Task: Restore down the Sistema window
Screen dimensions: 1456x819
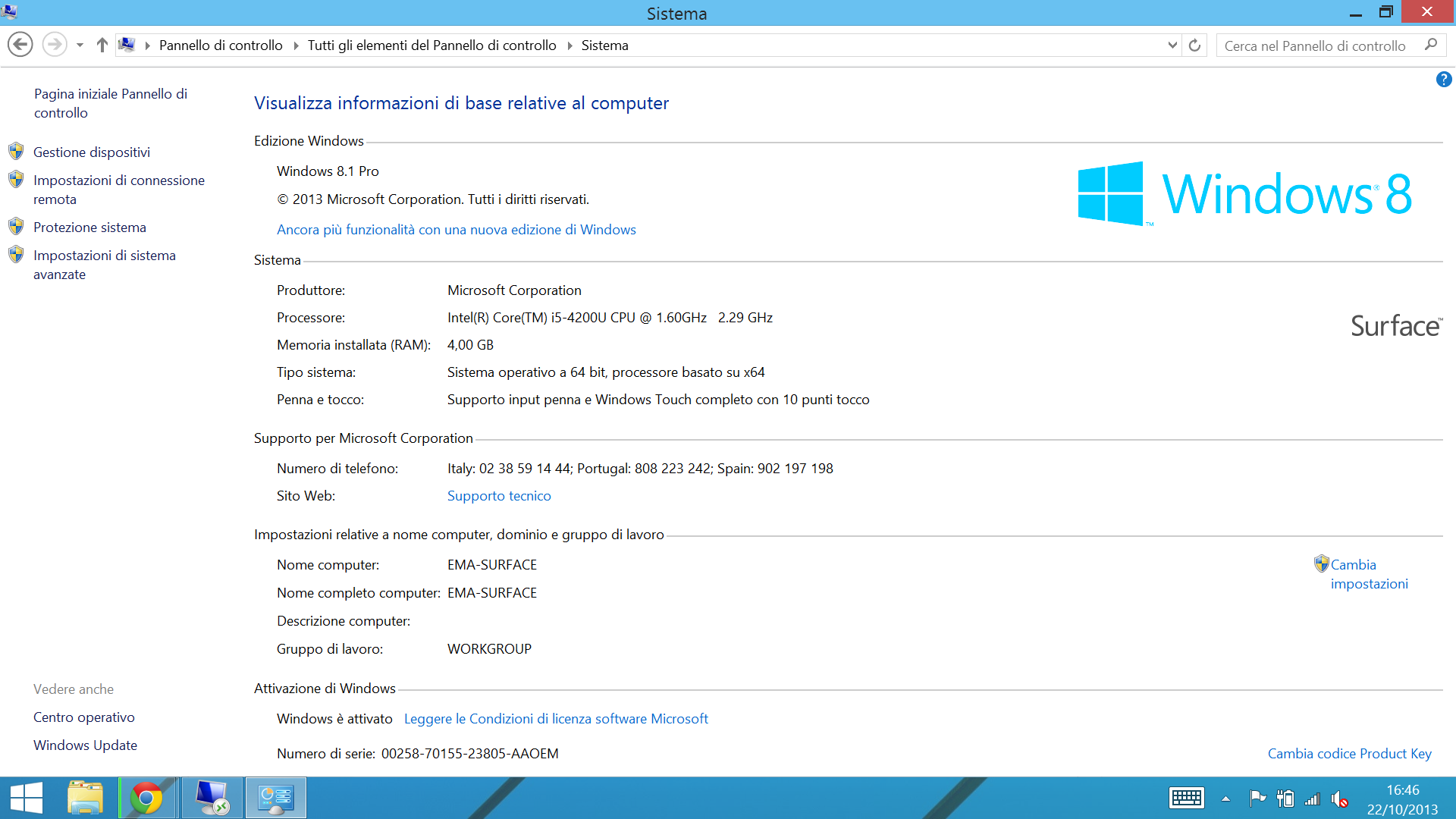Action: [x=1385, y=12]
